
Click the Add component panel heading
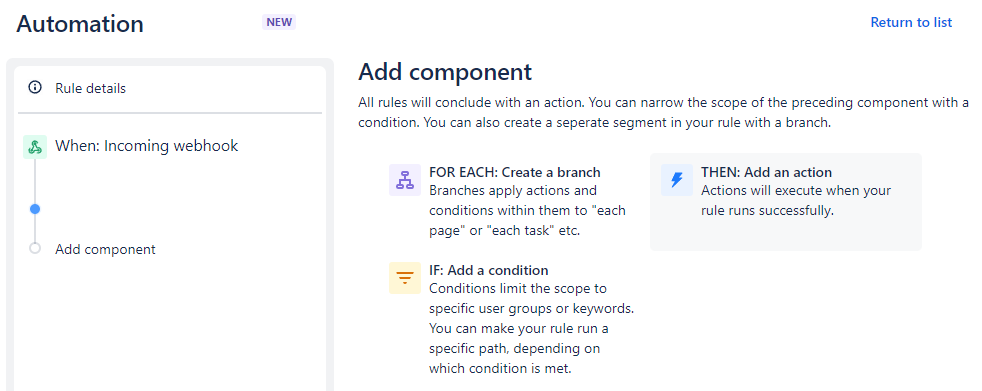click(445, 72)
